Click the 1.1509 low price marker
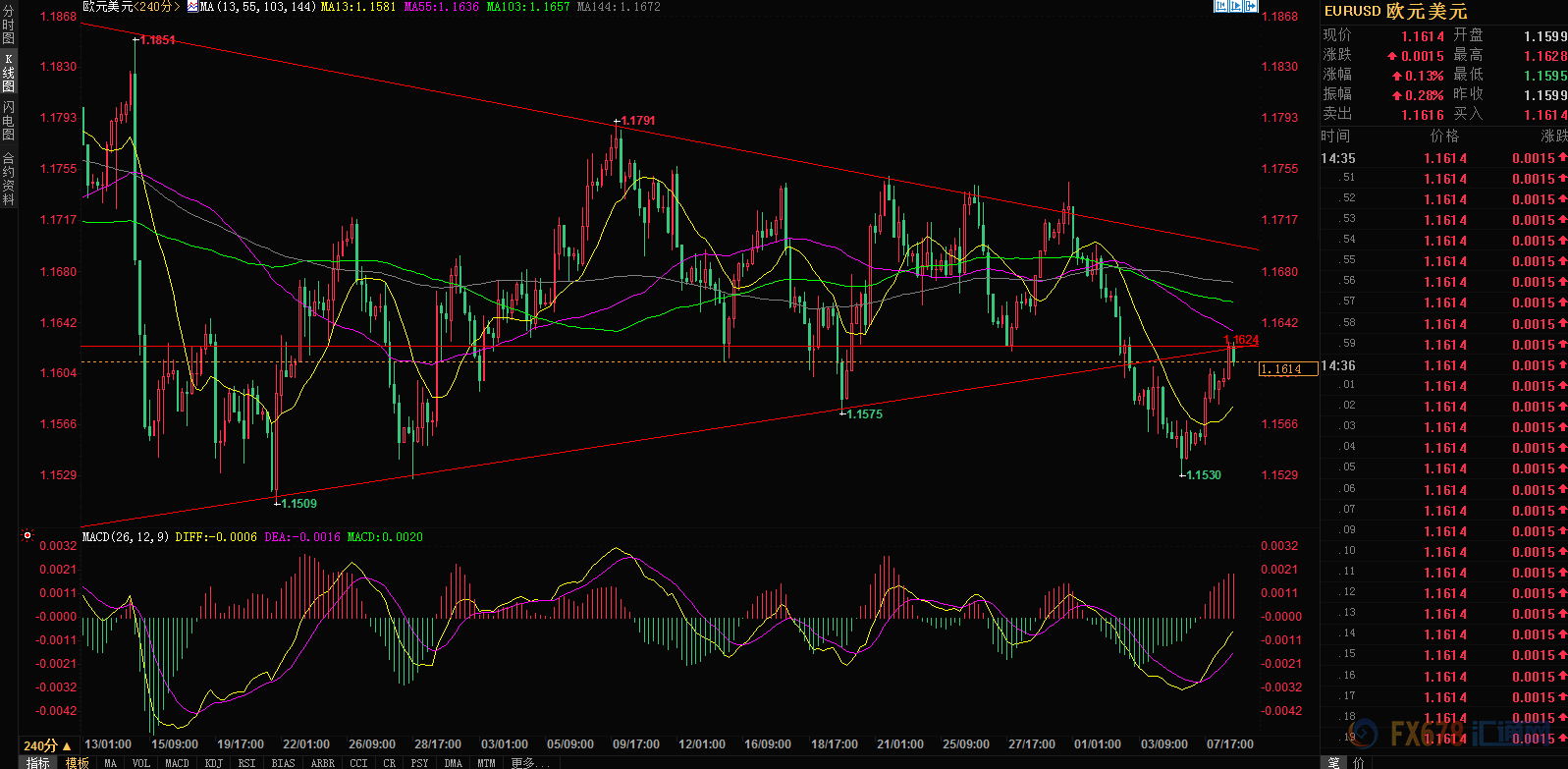The image size is (1568, 769). click(298, 504)
